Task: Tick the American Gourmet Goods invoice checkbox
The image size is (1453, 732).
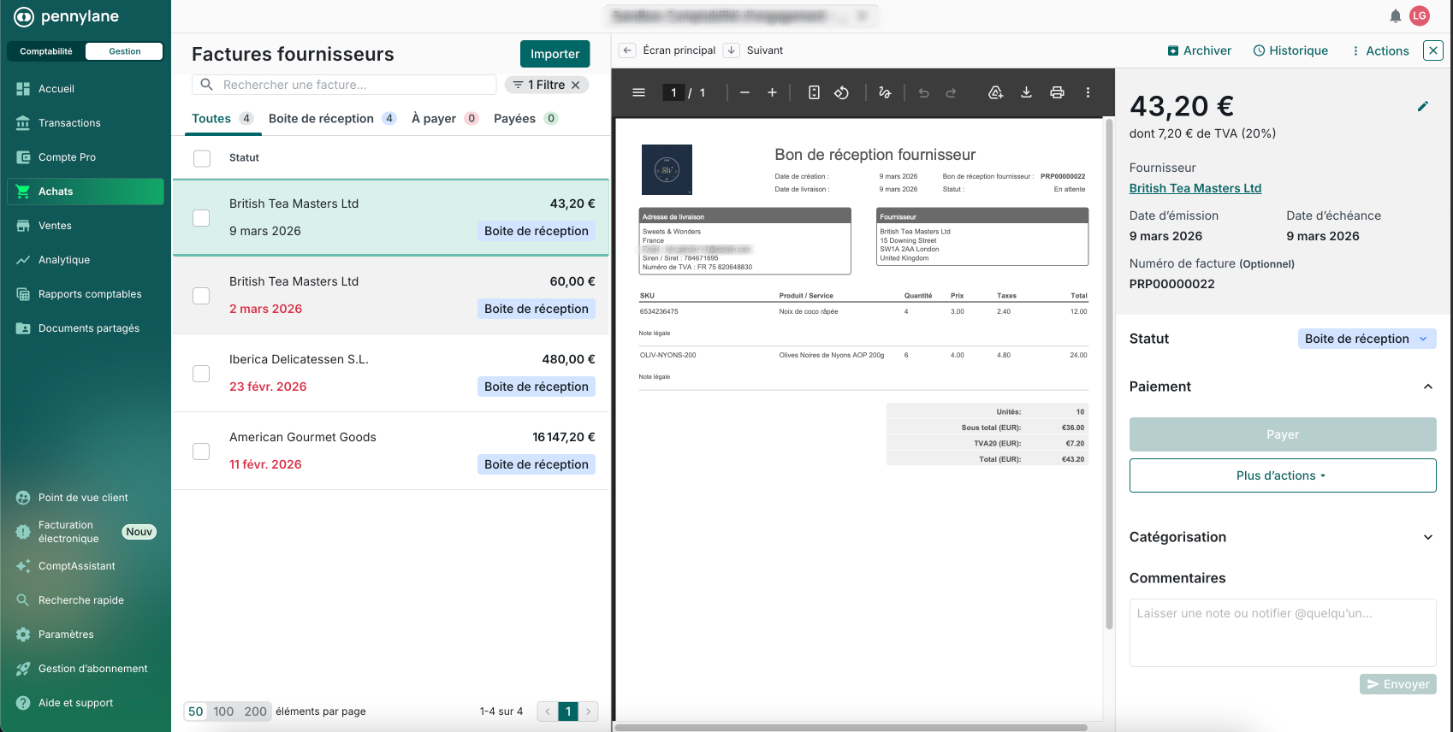Action: [x=201, y=451]
